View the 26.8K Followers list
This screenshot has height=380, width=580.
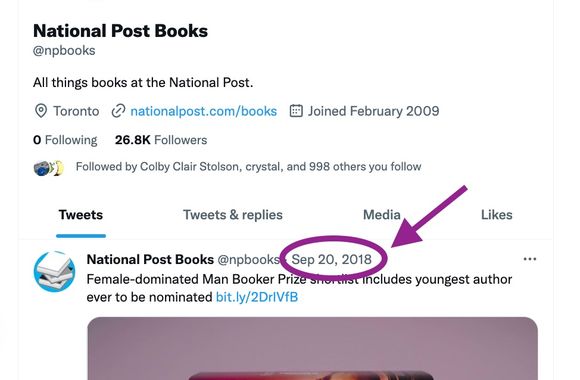[161, 140]
